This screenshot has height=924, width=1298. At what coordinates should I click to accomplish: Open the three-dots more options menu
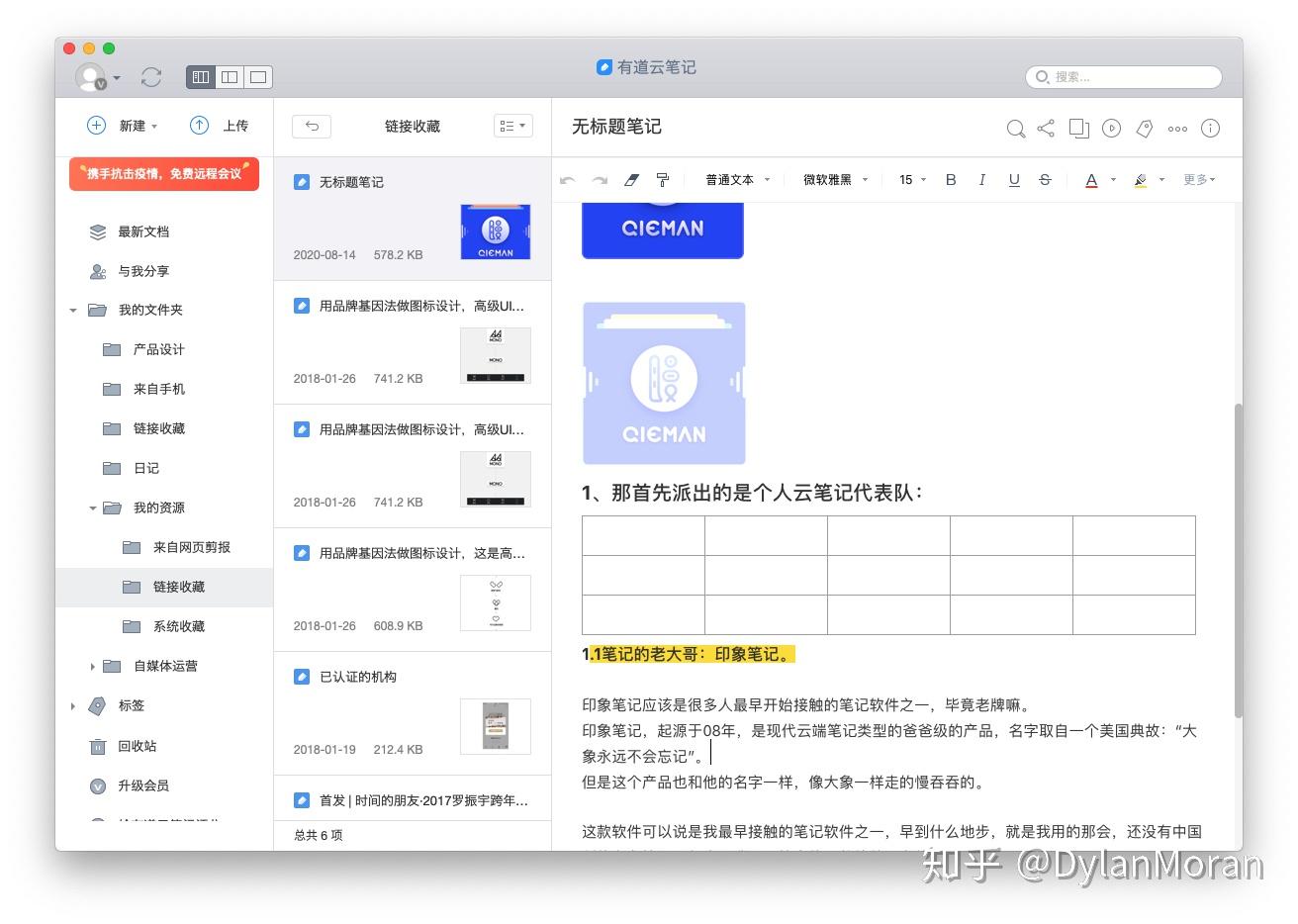(x=1177, y=129)
